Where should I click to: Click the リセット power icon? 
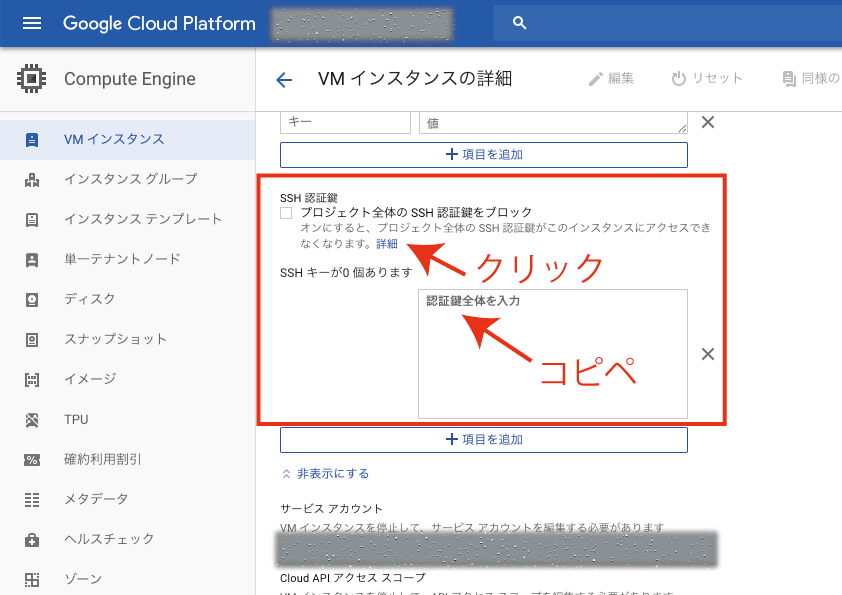pyautogui.click(x=679, y=78)
